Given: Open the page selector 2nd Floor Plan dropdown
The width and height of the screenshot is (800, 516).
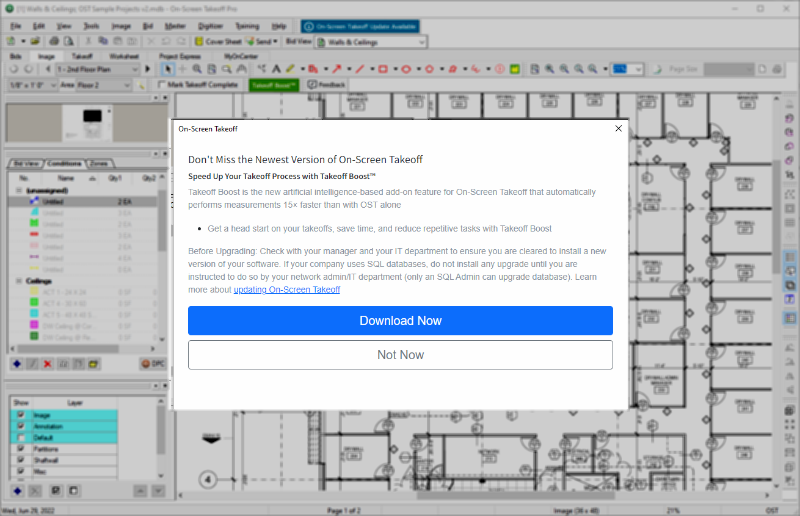Looking at the screenshot, I should point(97,69).
